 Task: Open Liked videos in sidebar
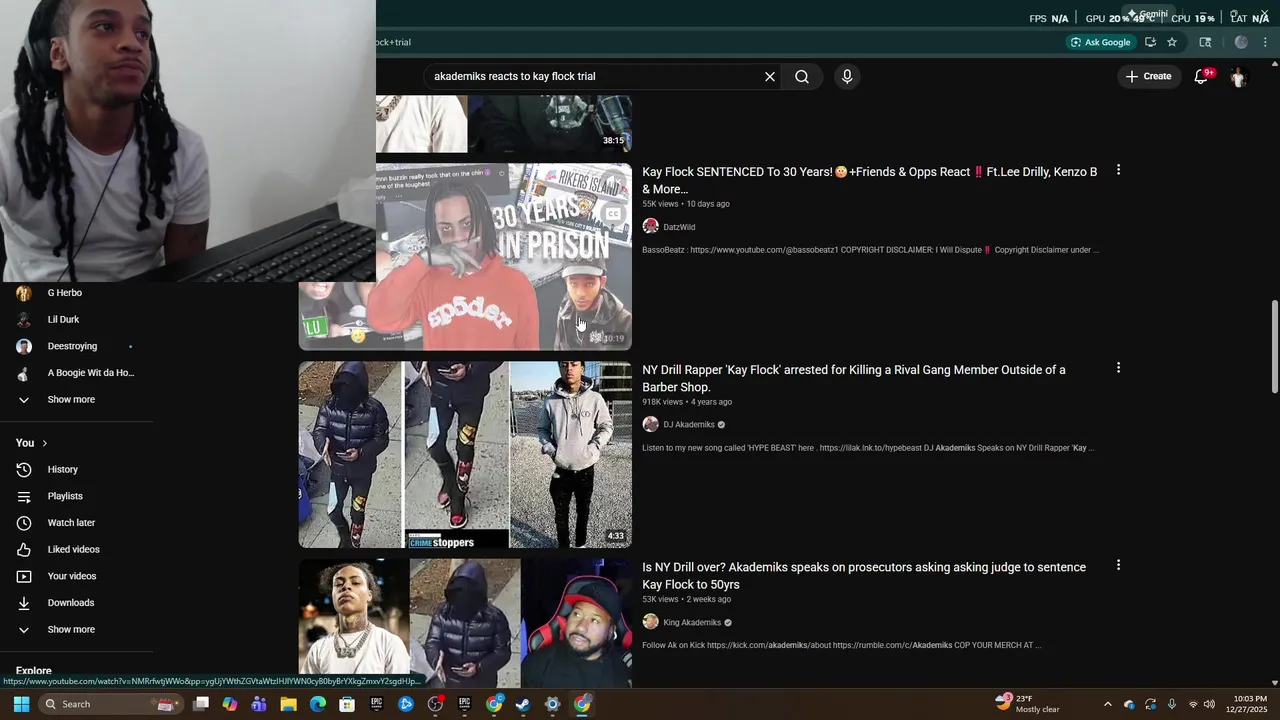pyautogui.click(x=75, y=550)
